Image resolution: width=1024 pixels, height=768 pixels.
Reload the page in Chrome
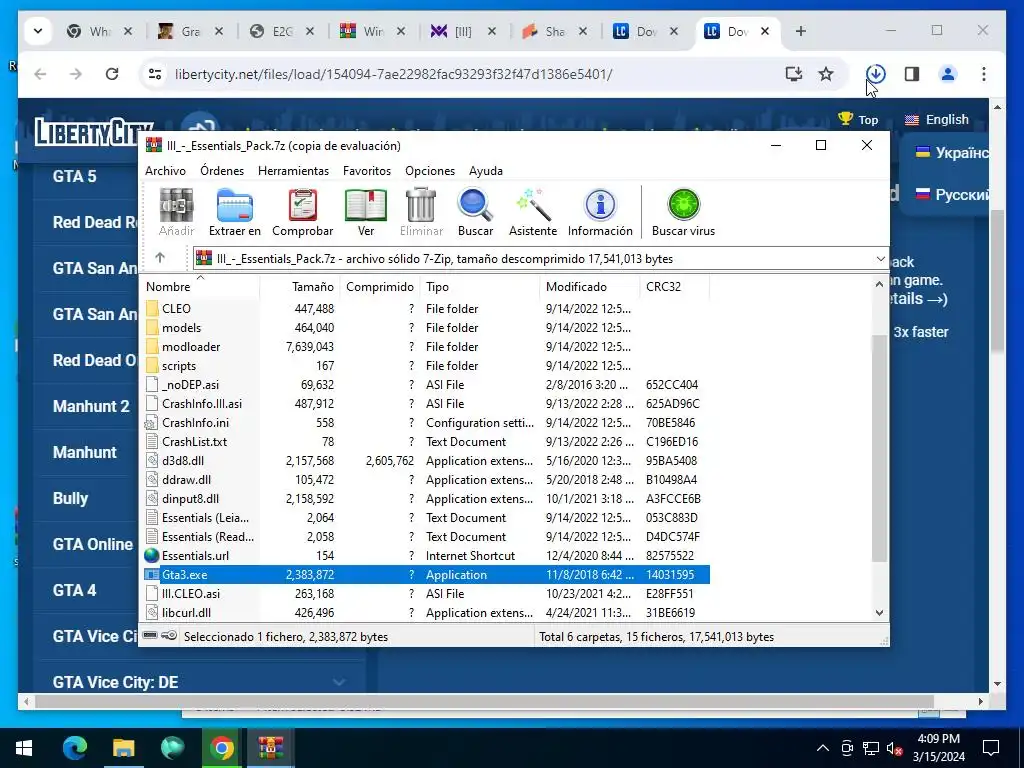112,74
